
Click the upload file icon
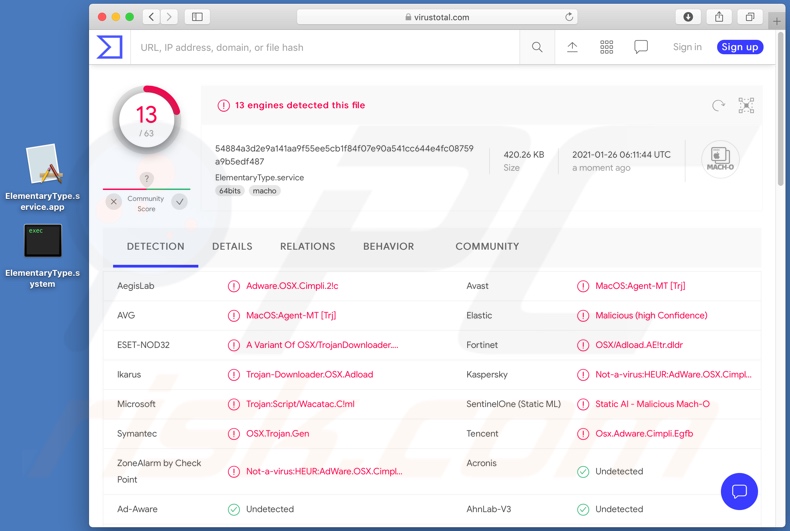572,47
